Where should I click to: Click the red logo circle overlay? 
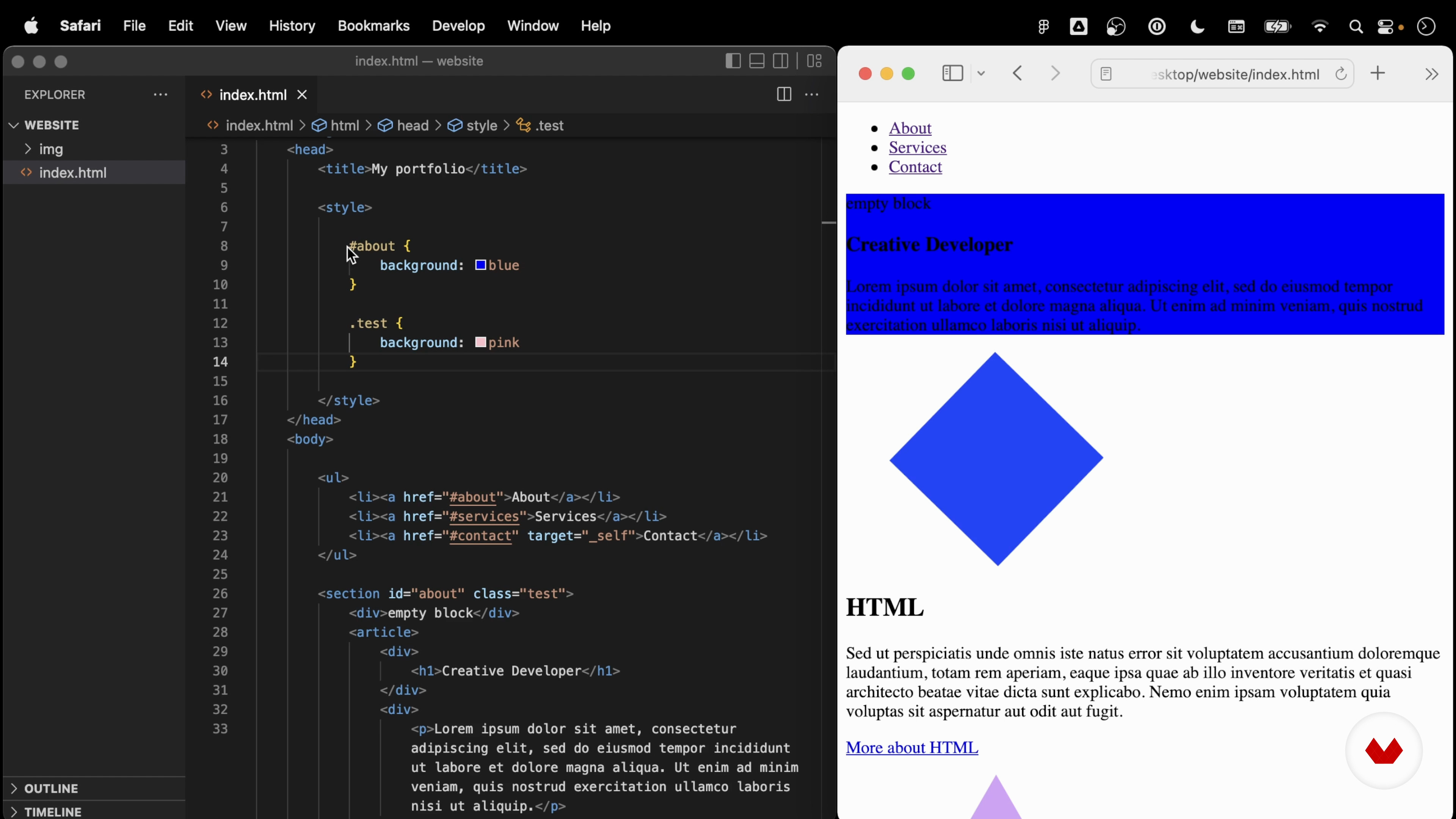coord(1384,751)
